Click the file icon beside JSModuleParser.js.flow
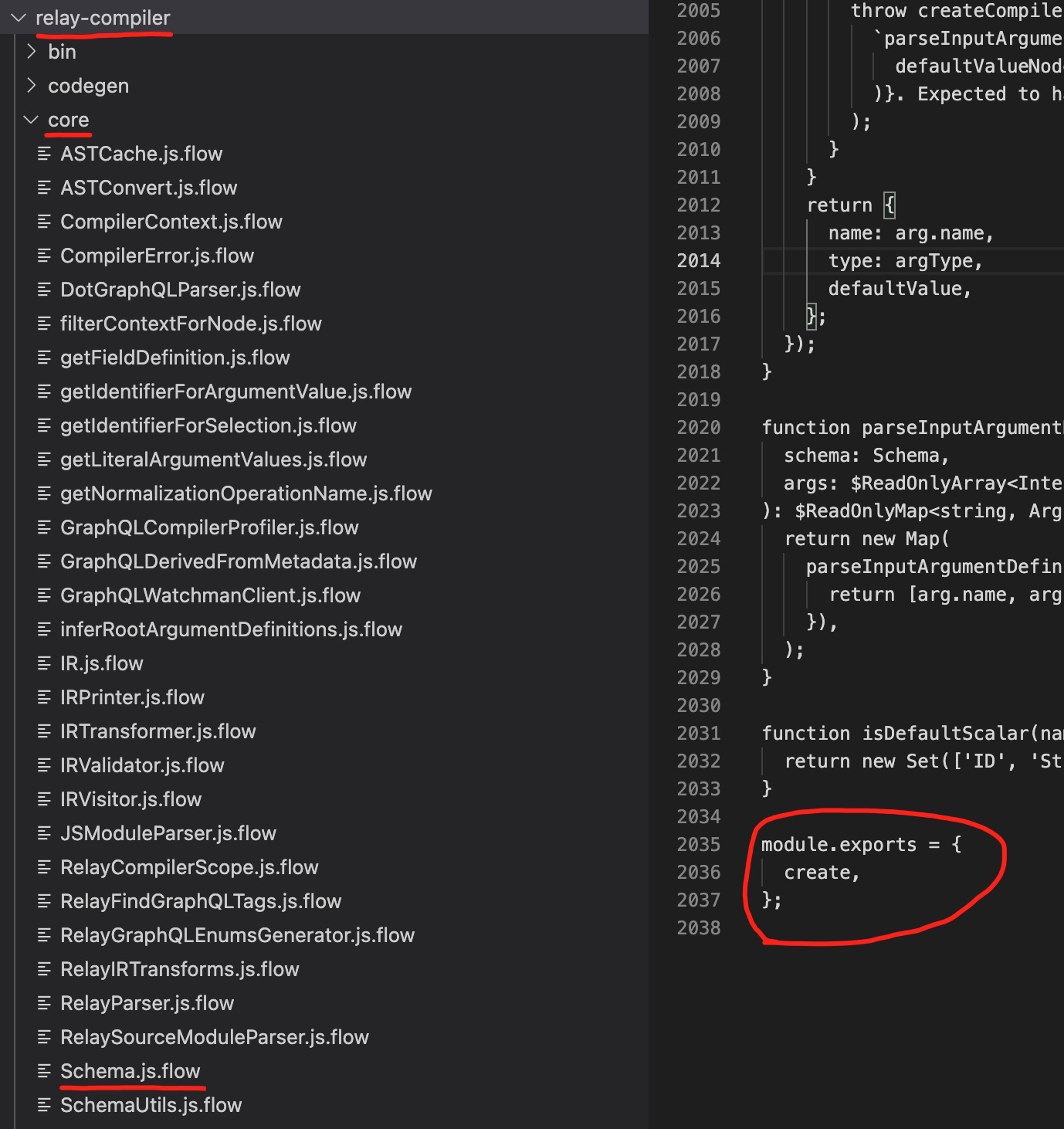The height and width of the screenshot is (1129, 1064). (44, 833)
